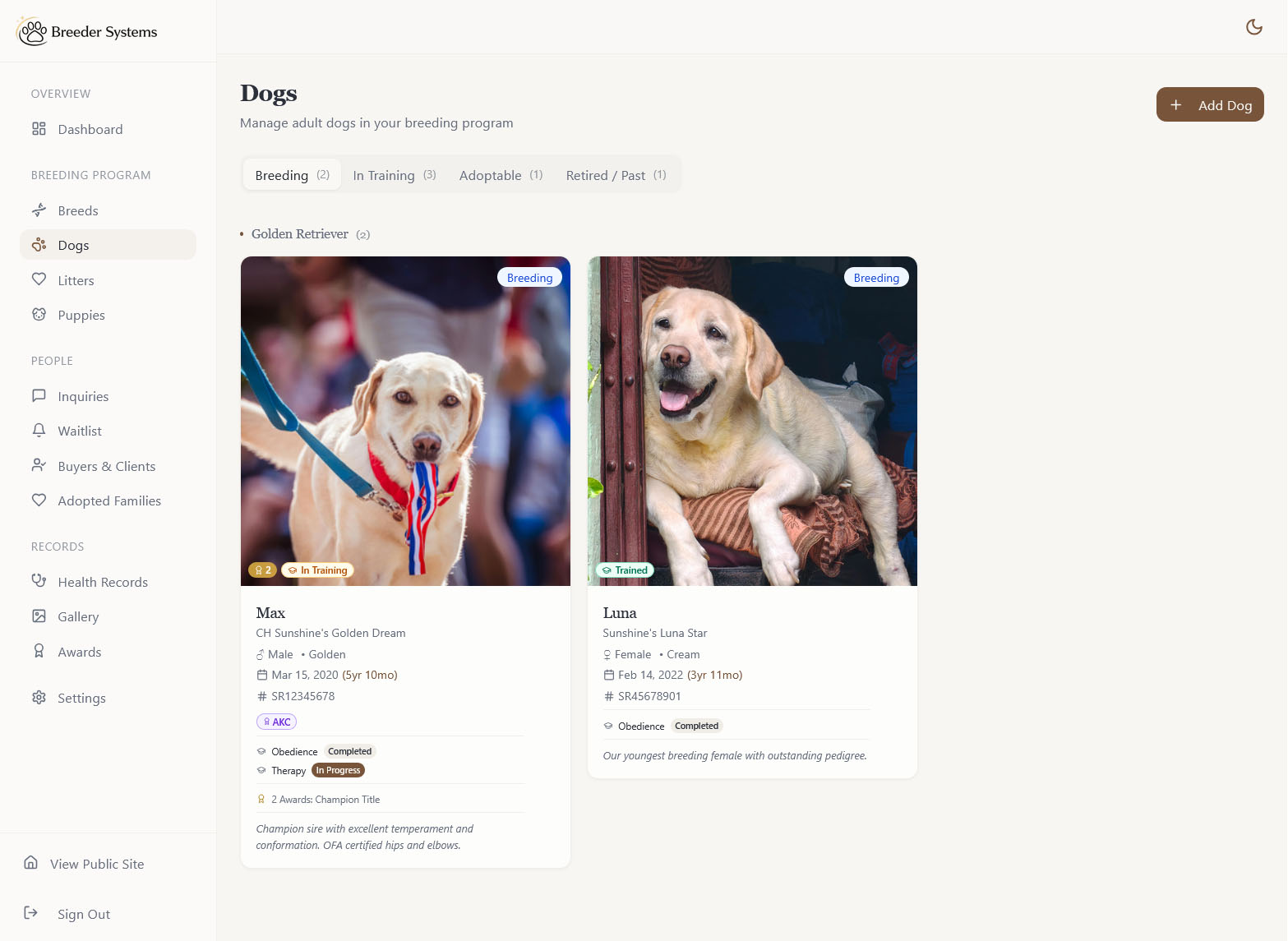Click the Waitlist bell icon
1288x941 pixels.
[x=39, y=431]
